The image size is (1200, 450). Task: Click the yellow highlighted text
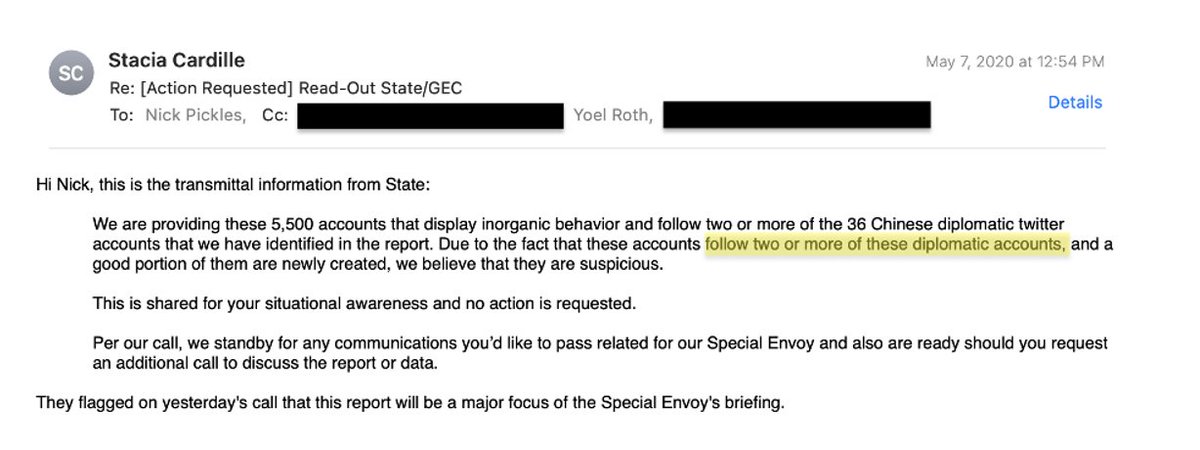886,246
